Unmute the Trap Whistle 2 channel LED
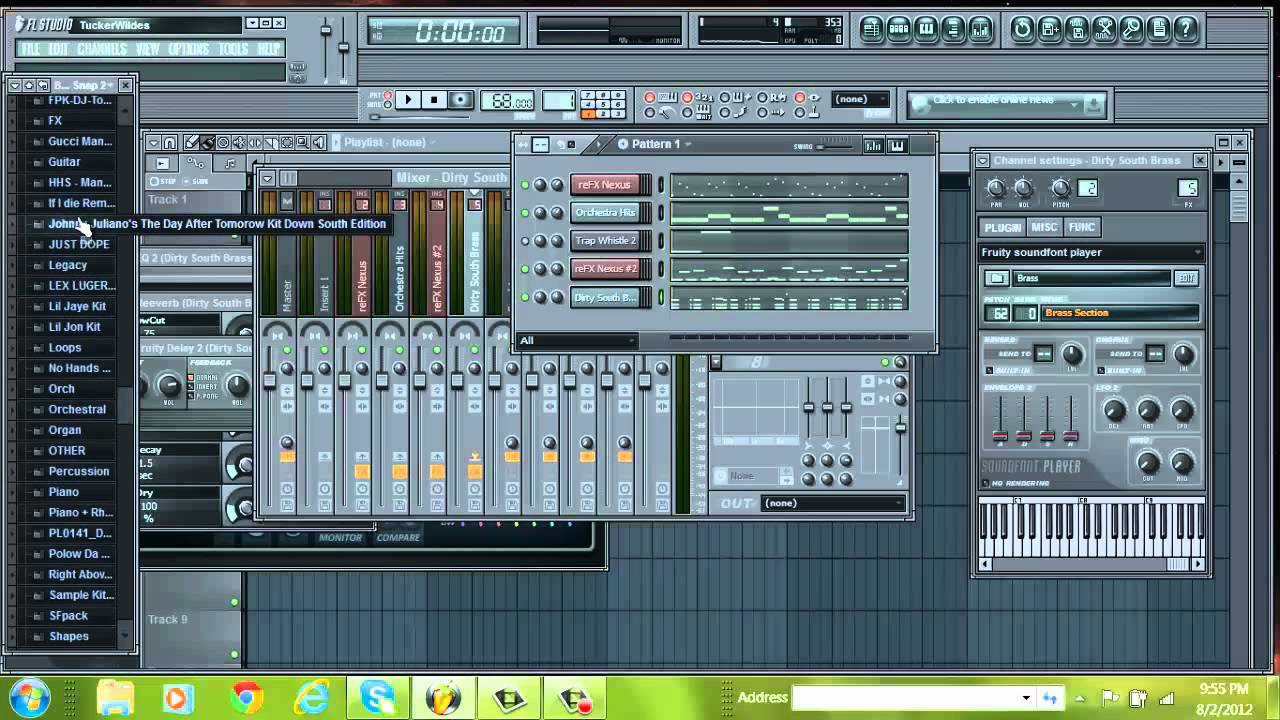The height and width of the screenshot is (720, 1280). pyautogui.click(x=525, y=241)
